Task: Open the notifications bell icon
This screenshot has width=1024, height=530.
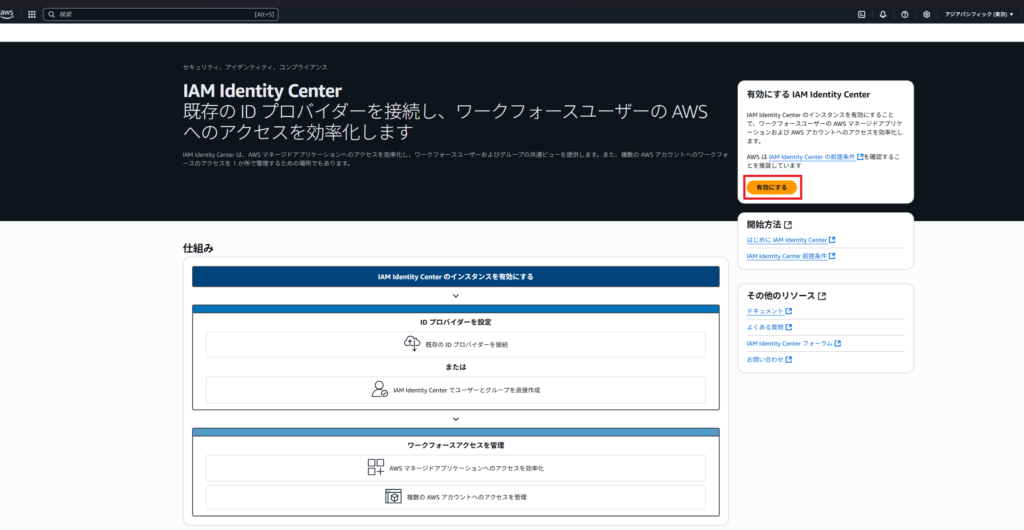Action: 883,14
